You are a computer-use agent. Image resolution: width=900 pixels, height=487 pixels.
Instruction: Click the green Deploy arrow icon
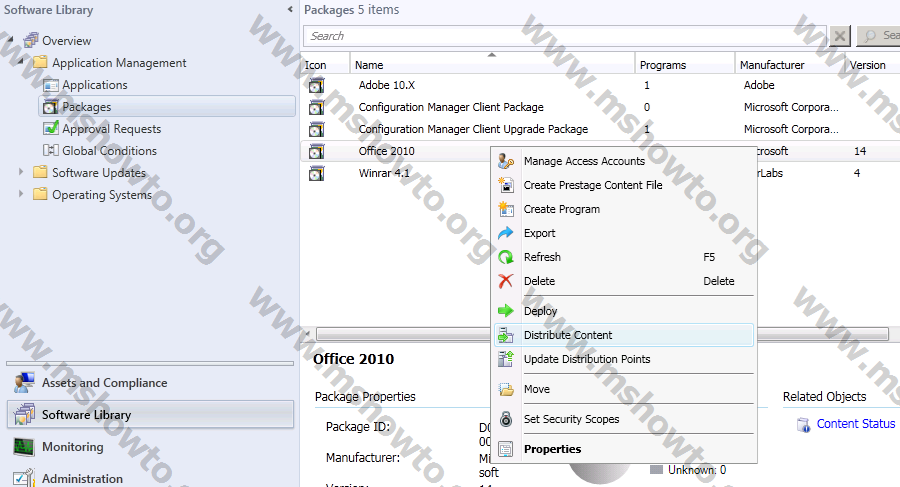pyautogui.click(x=506, y=311)
